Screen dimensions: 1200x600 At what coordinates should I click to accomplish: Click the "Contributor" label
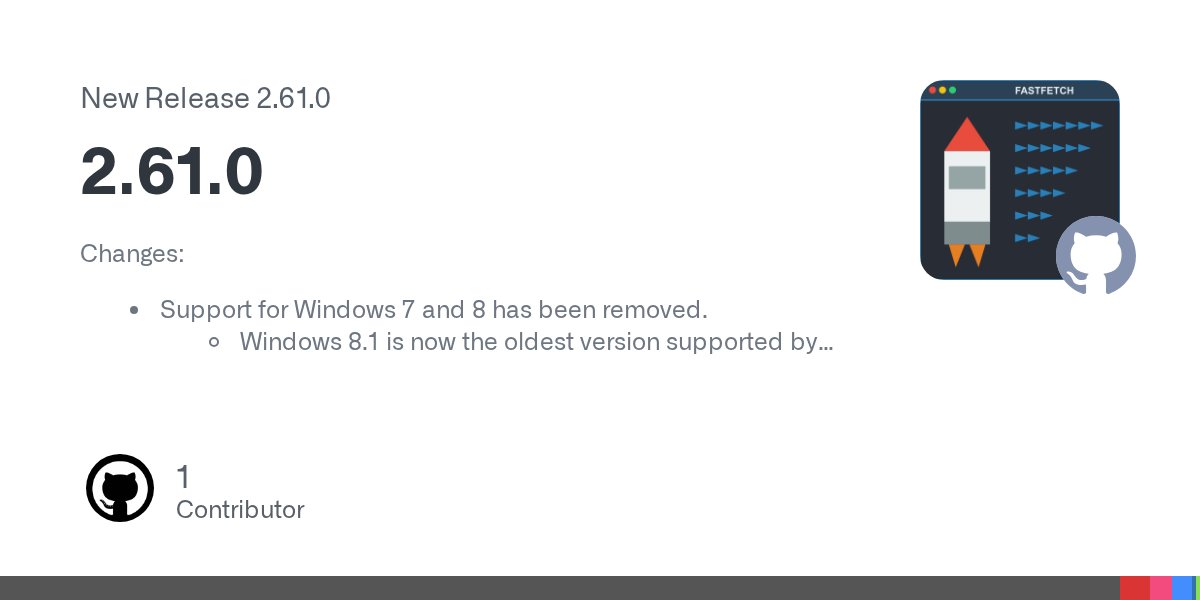(x=240, y=509)
